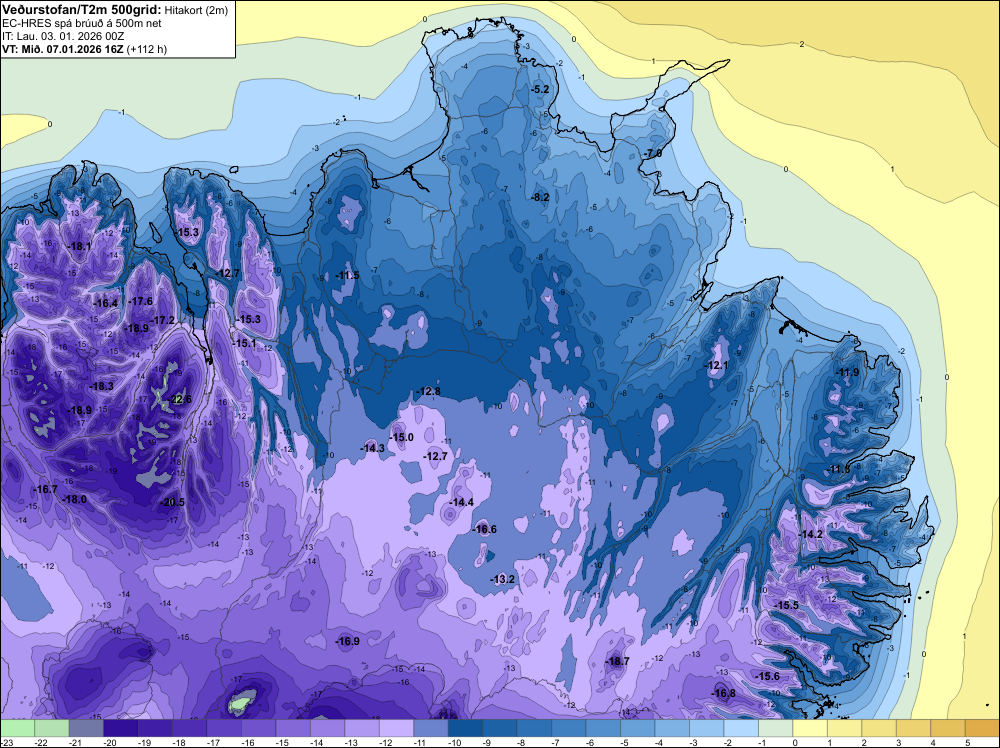This screenshot has height=748, width=1000.
Task: Click the -16.9 temperature value
Action: (348, 642)
